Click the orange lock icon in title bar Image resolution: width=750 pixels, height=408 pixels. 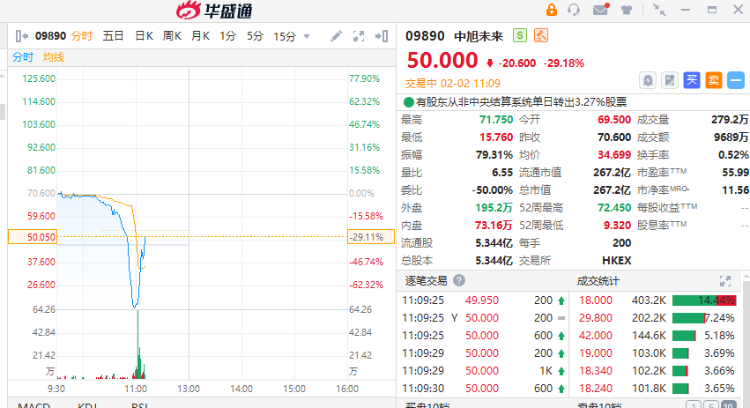click(551, 10)
